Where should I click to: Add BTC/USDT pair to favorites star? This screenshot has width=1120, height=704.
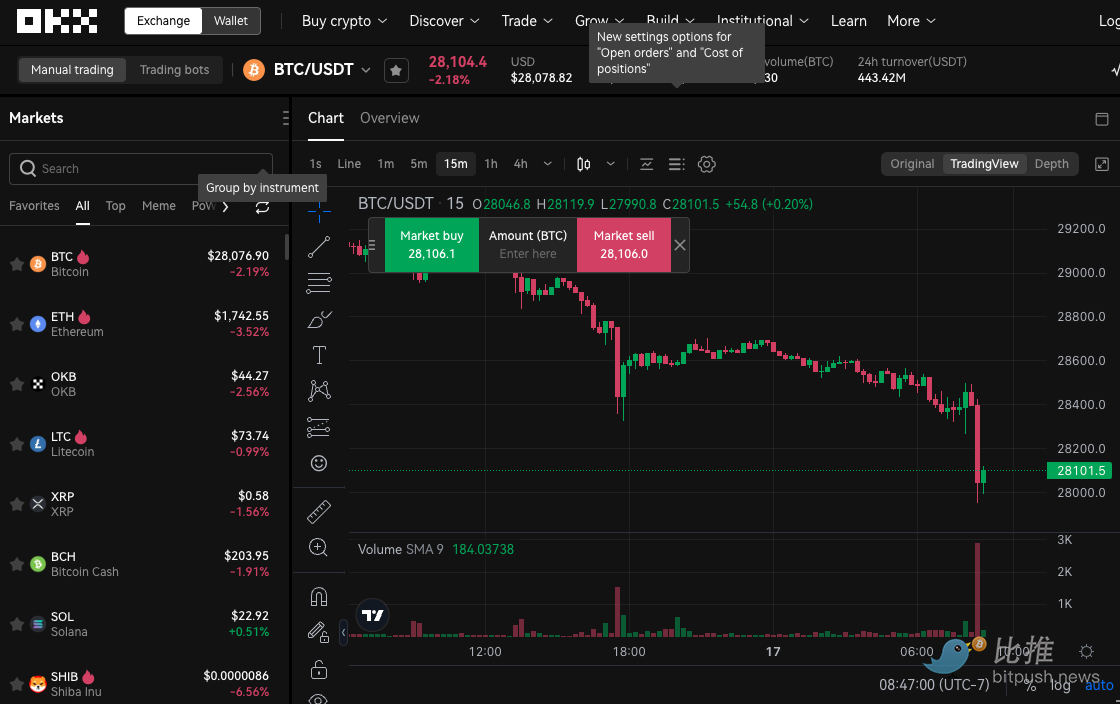[396, 70]
